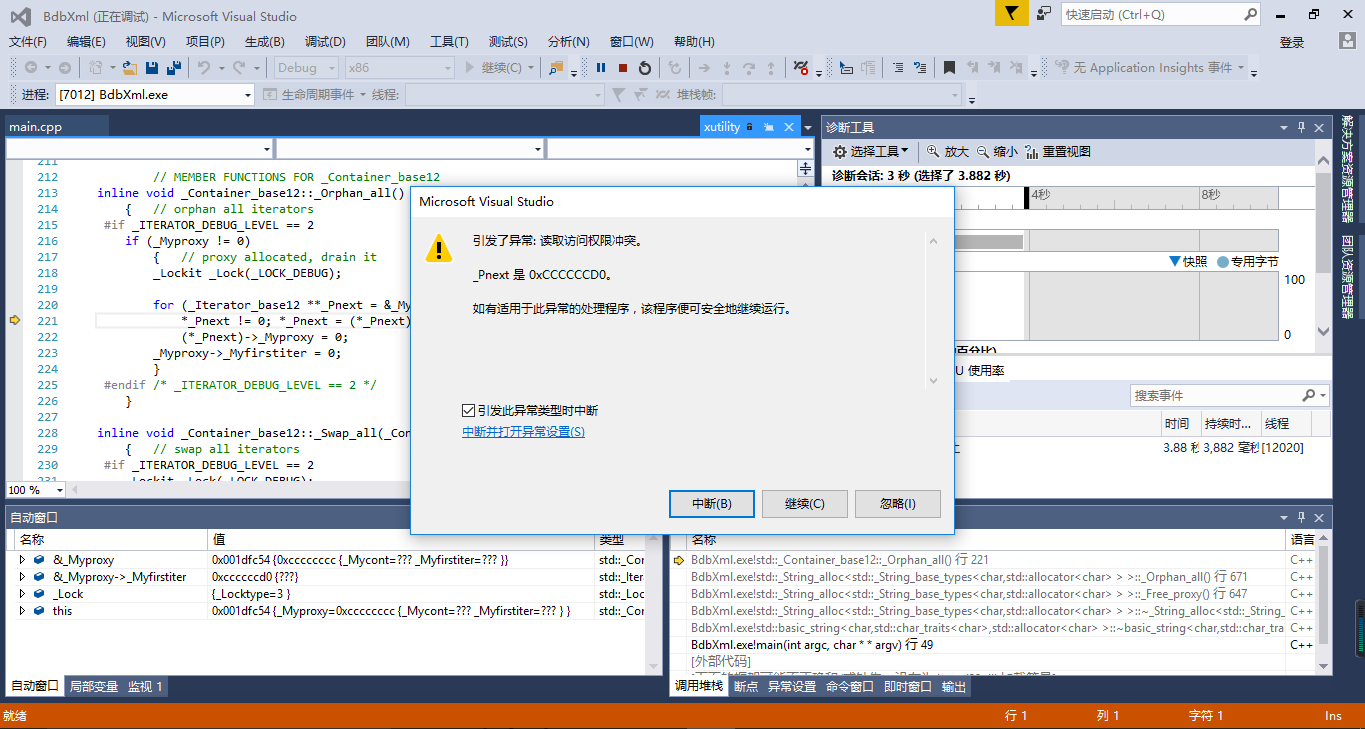This screenshot has height=729, width=1365.
Task: Click 重置视图 reset view icon
Action: 1058,152
